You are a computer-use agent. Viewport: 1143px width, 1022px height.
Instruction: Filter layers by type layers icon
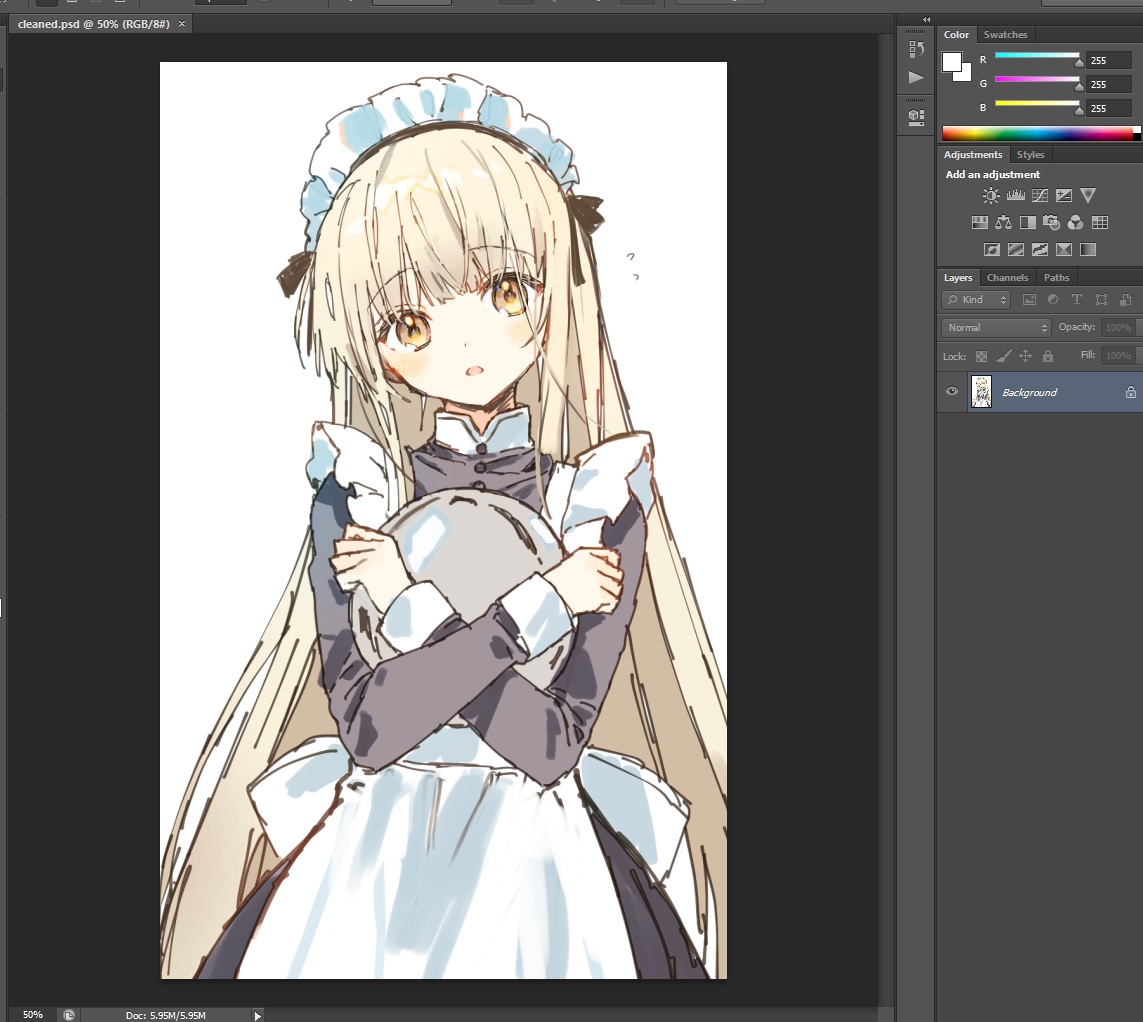[1077, 300]
